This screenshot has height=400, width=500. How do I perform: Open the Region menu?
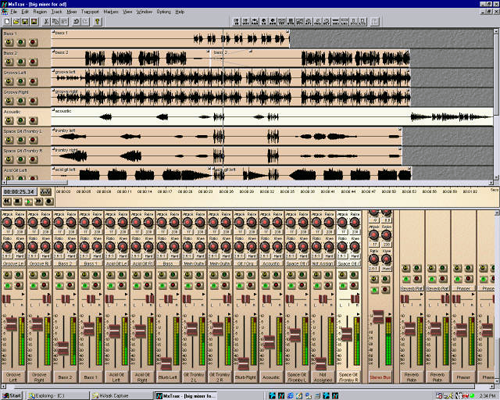40,12
